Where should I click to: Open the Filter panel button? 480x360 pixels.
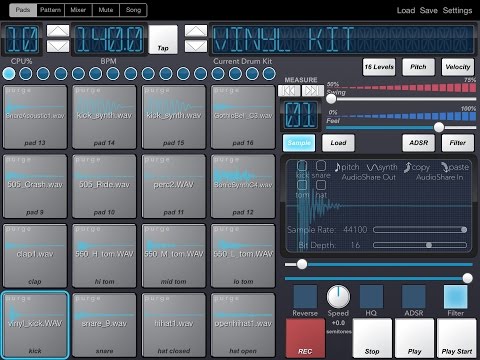point(458,143)
